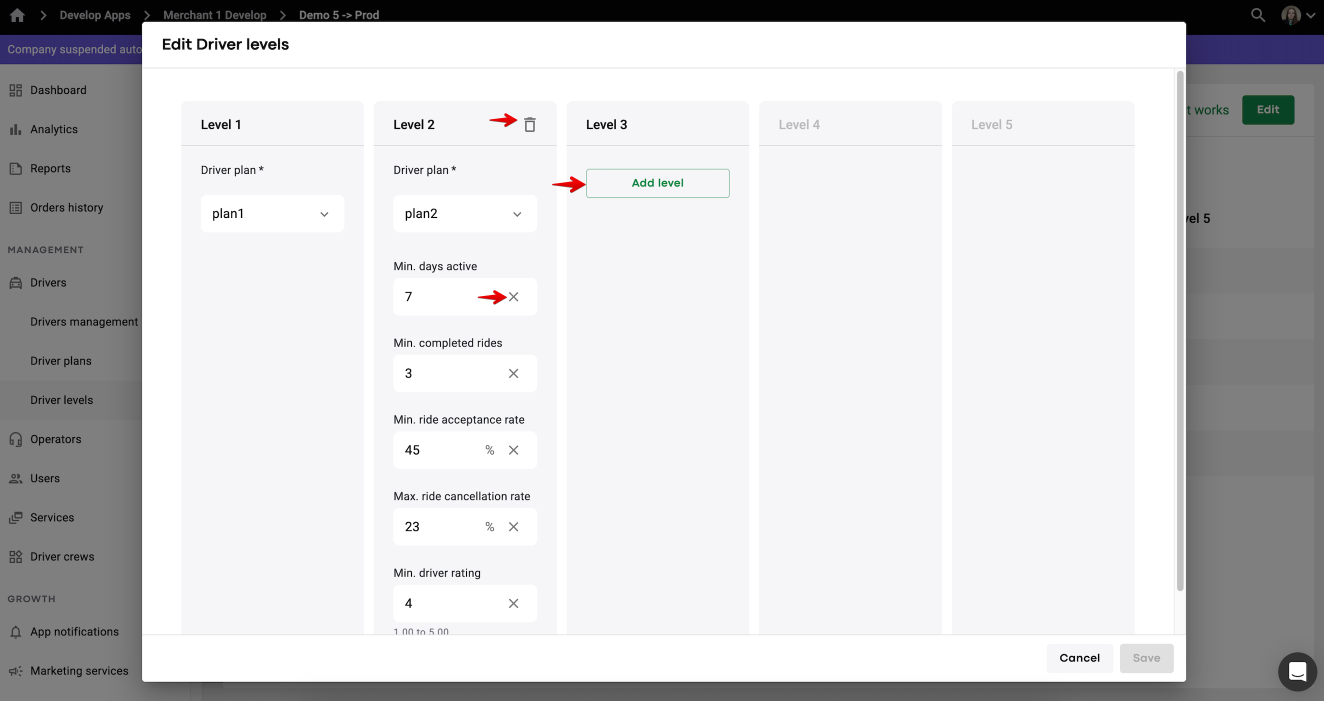The width and height of the screenshot is (1324, 701).
Task: Click the Save button in the dialog
Action: click(x=1147, y=658)
